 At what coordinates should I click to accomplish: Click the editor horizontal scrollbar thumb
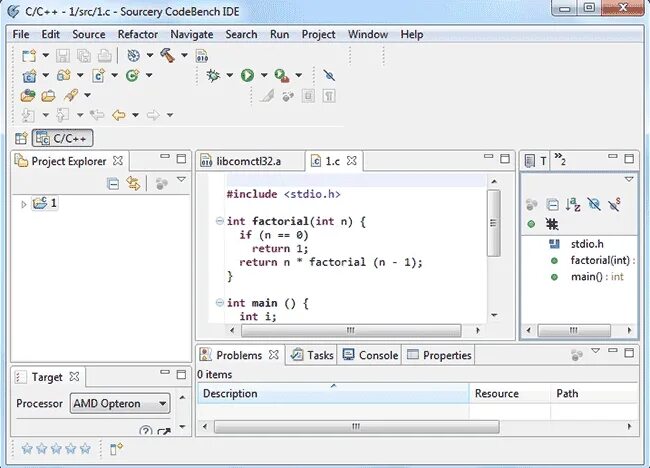coord(351,330)
